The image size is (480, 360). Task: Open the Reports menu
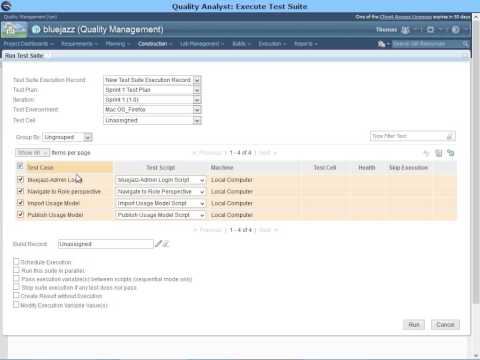[x=306, y=44]
